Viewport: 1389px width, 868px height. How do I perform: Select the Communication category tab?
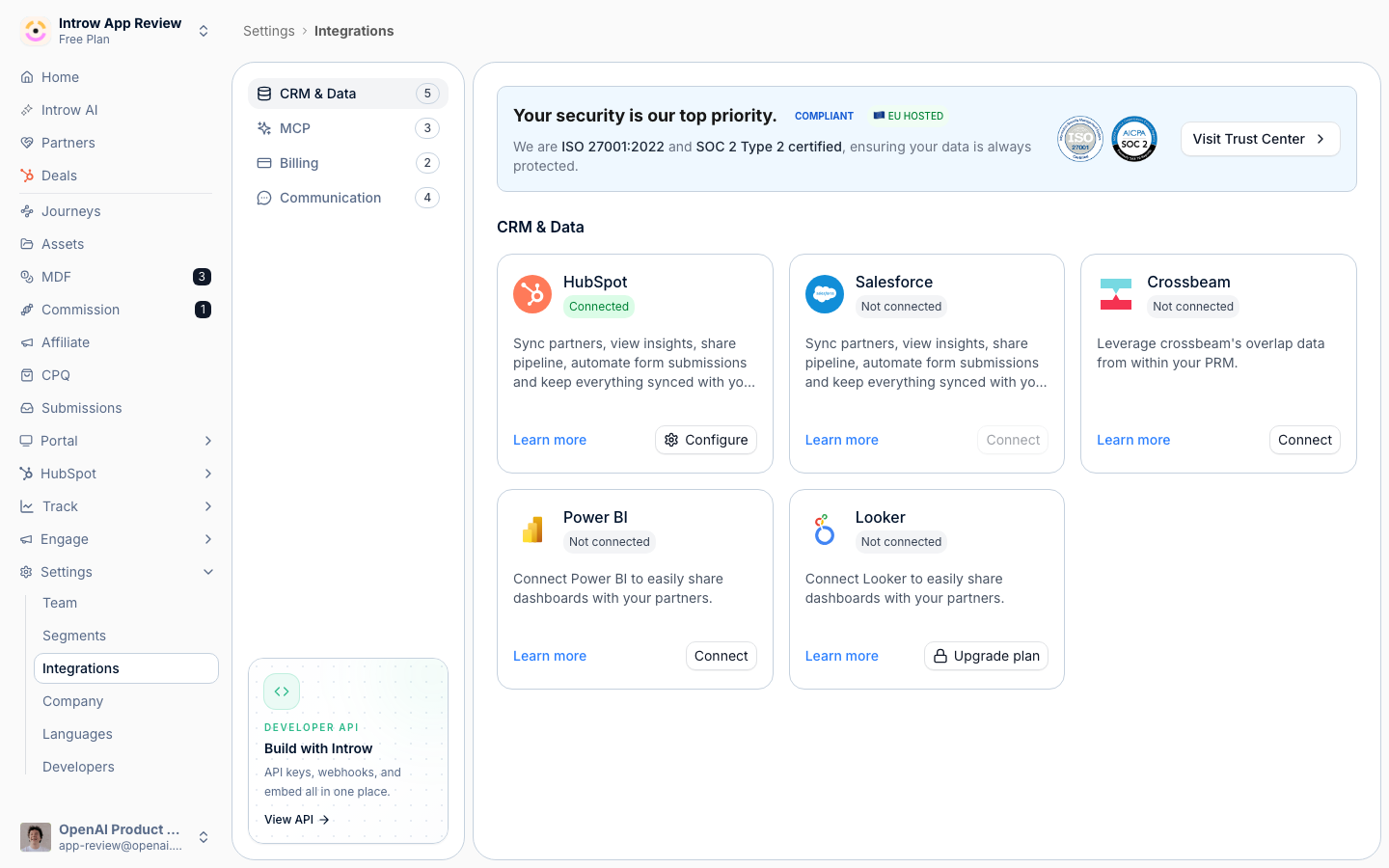[348, 198]
